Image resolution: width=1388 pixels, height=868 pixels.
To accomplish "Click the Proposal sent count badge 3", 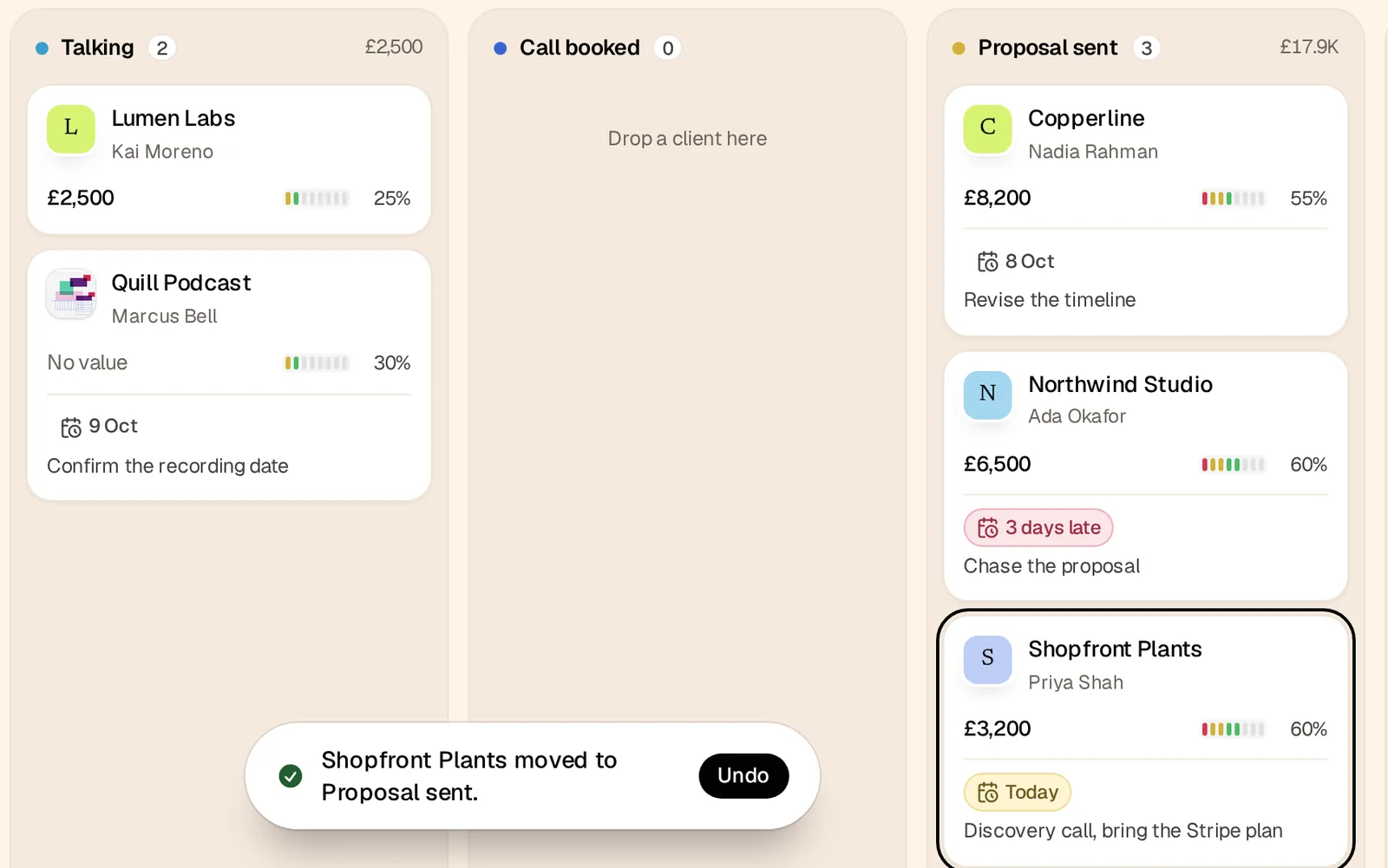I will [1147, 49].
